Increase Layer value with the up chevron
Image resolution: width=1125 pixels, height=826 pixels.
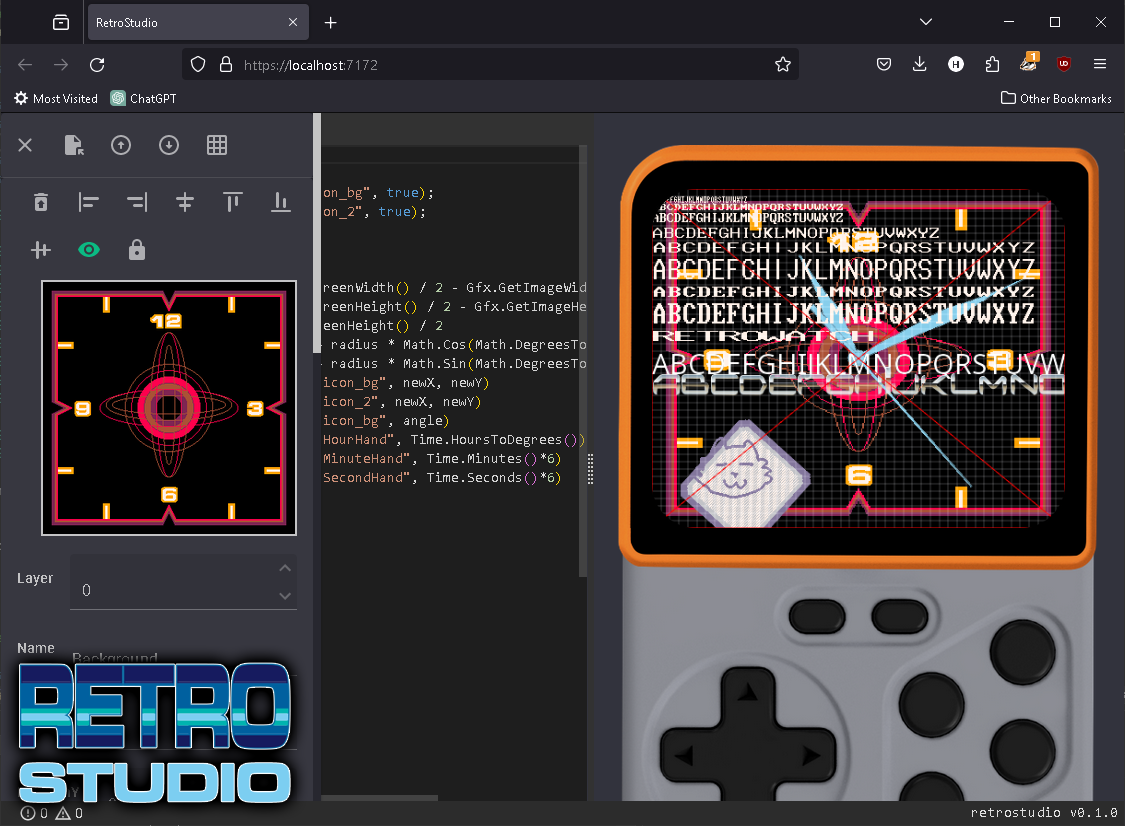(x=285, y=569)
